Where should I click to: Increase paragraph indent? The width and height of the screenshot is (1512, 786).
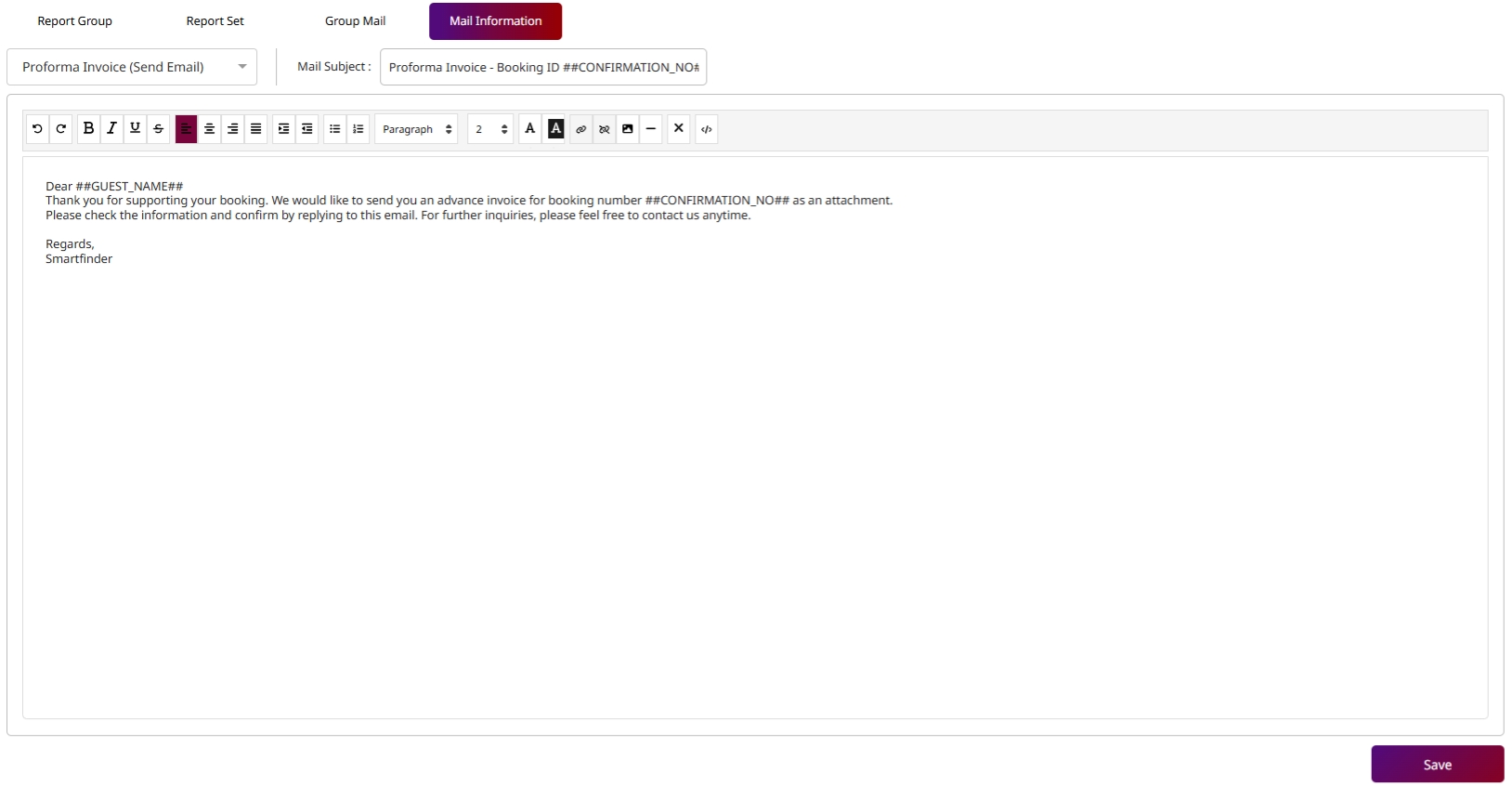point(283,129)
